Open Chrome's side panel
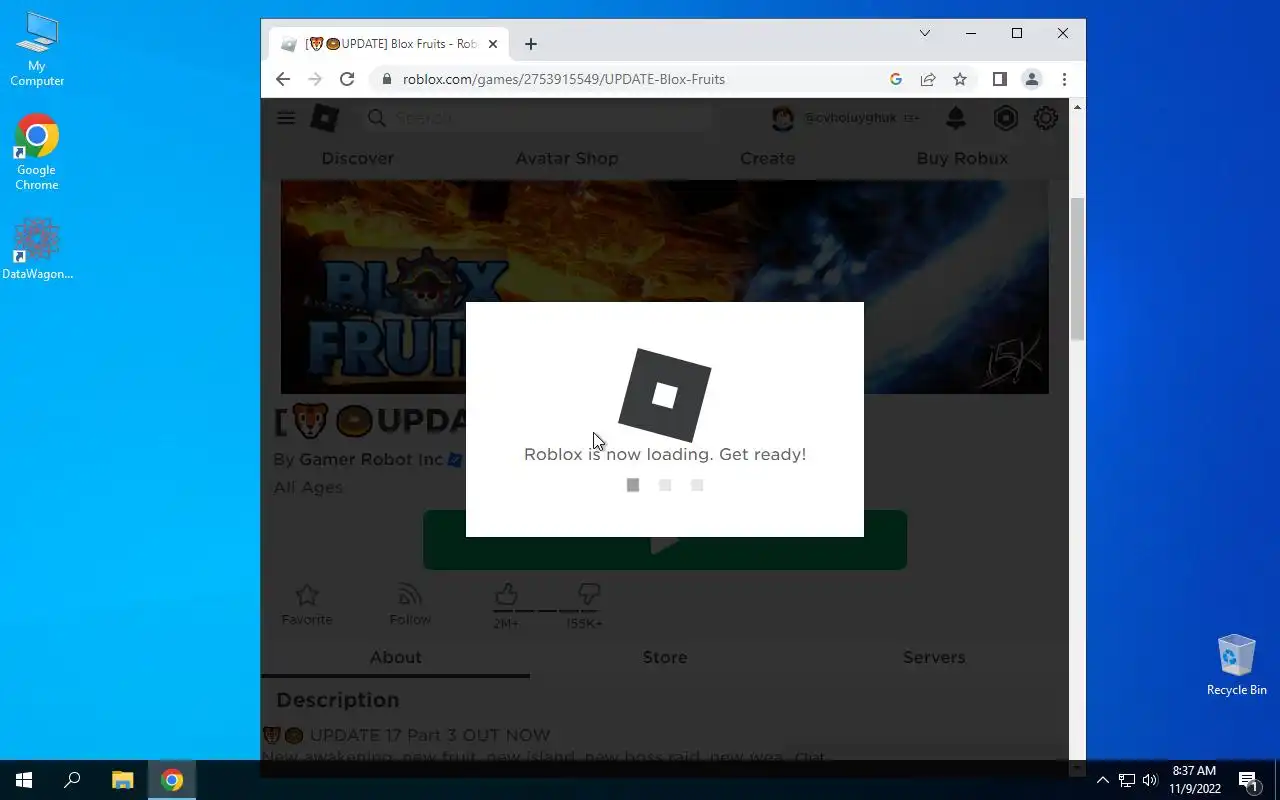This screenshot has width=1280, height=800. tap(999, 79)
